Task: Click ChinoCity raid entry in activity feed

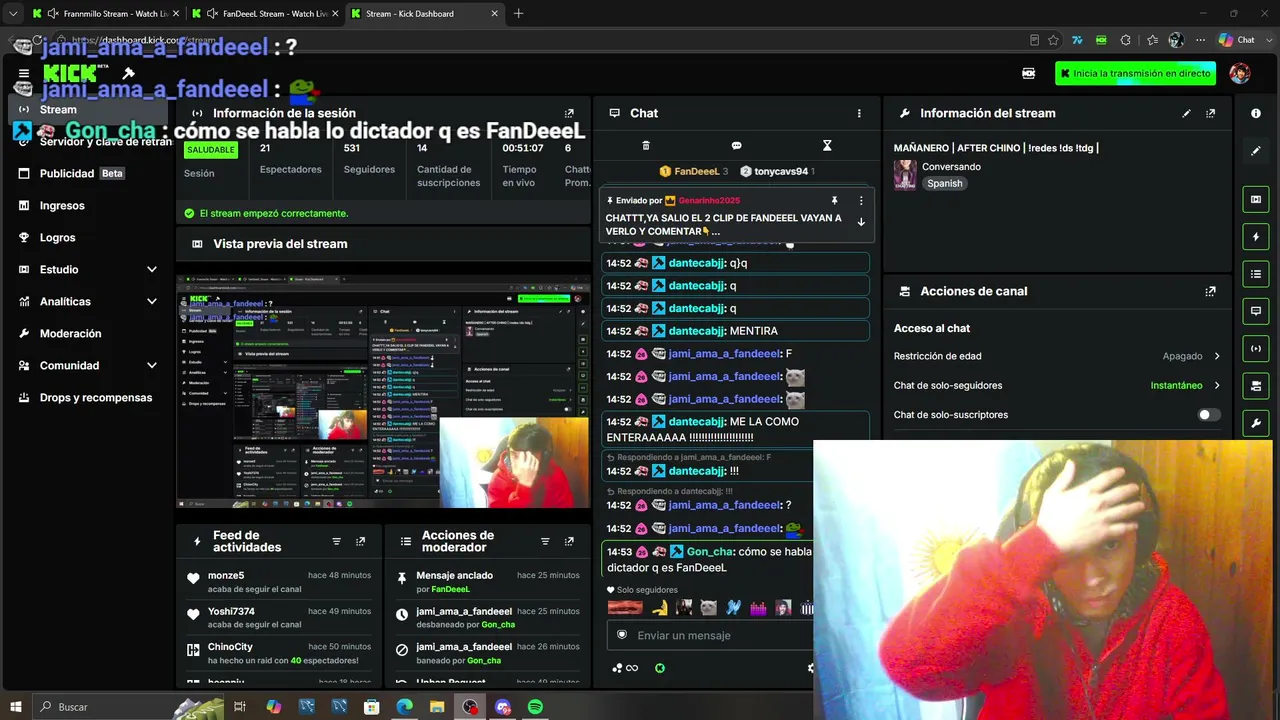Action: (x=280, y=653)
